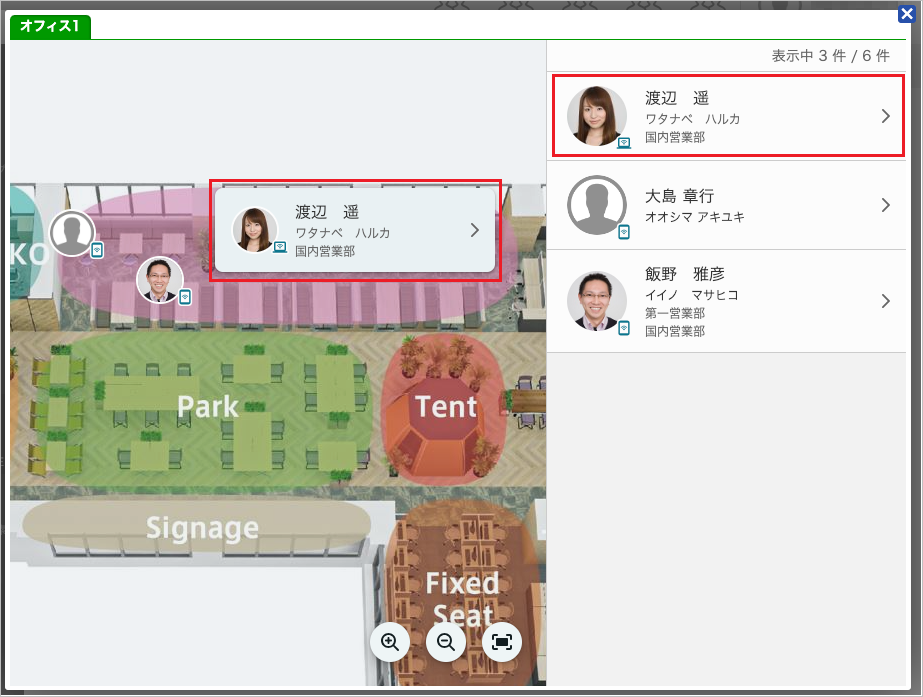Click 渡辺 遥 photo in the list
Image resolution: width=923 pixels, height=697 pixels.
click(597, 116)
